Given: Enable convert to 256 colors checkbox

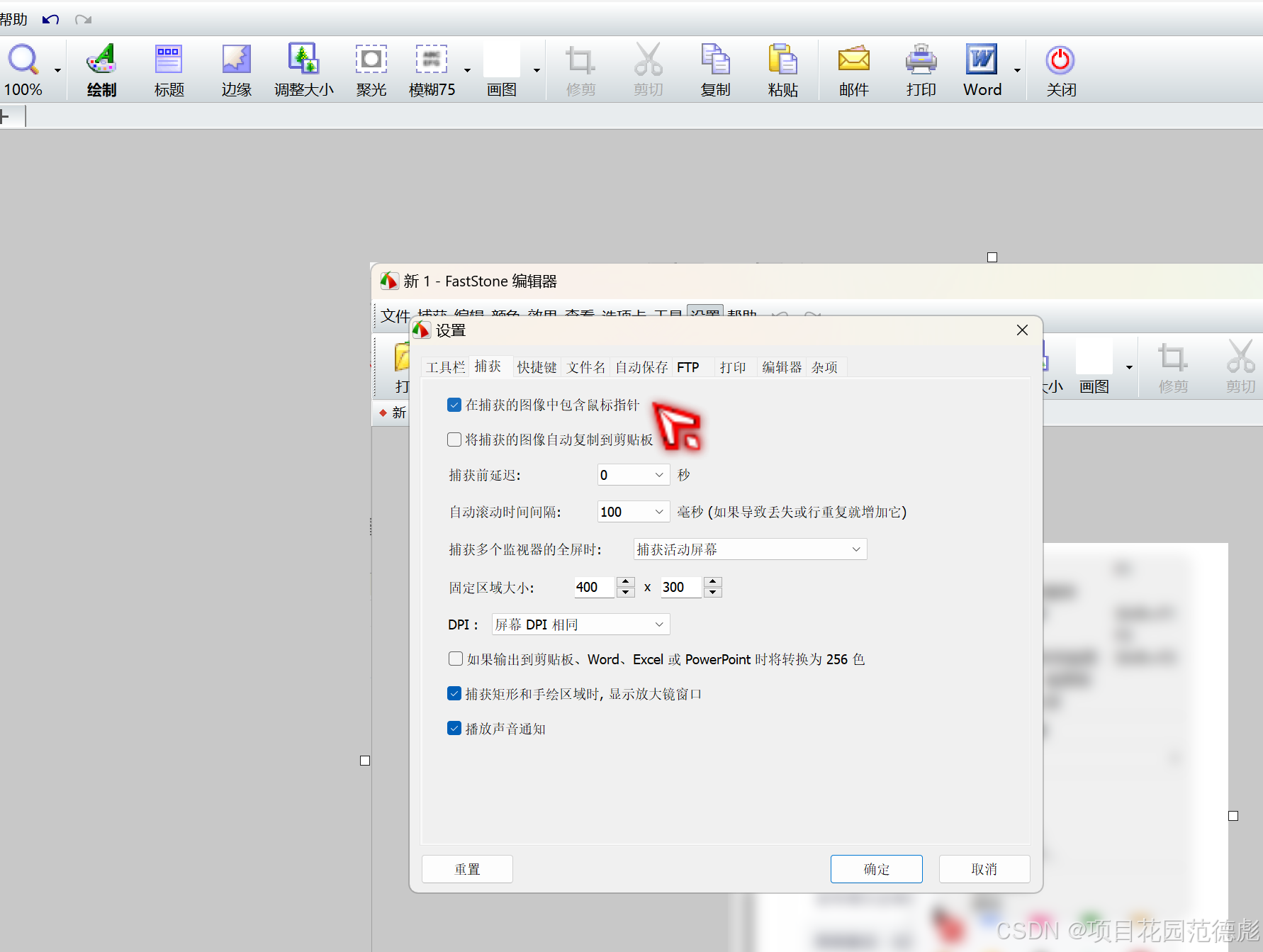Looking at the screenshot, I should coord(456,659).
